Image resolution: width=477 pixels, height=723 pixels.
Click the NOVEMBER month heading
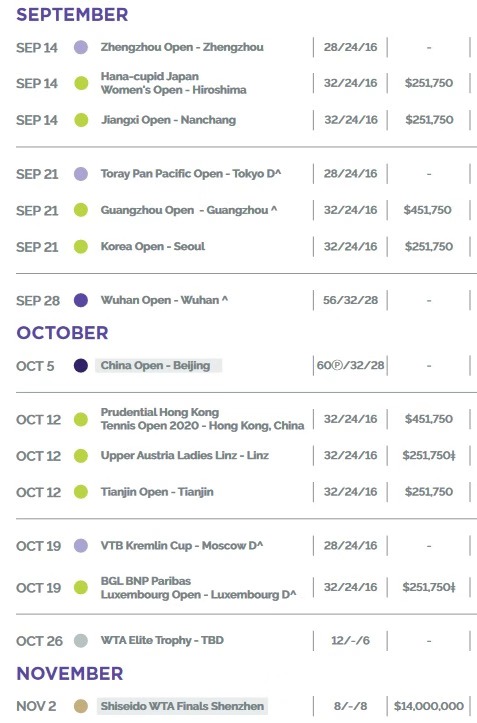[70, 674]
